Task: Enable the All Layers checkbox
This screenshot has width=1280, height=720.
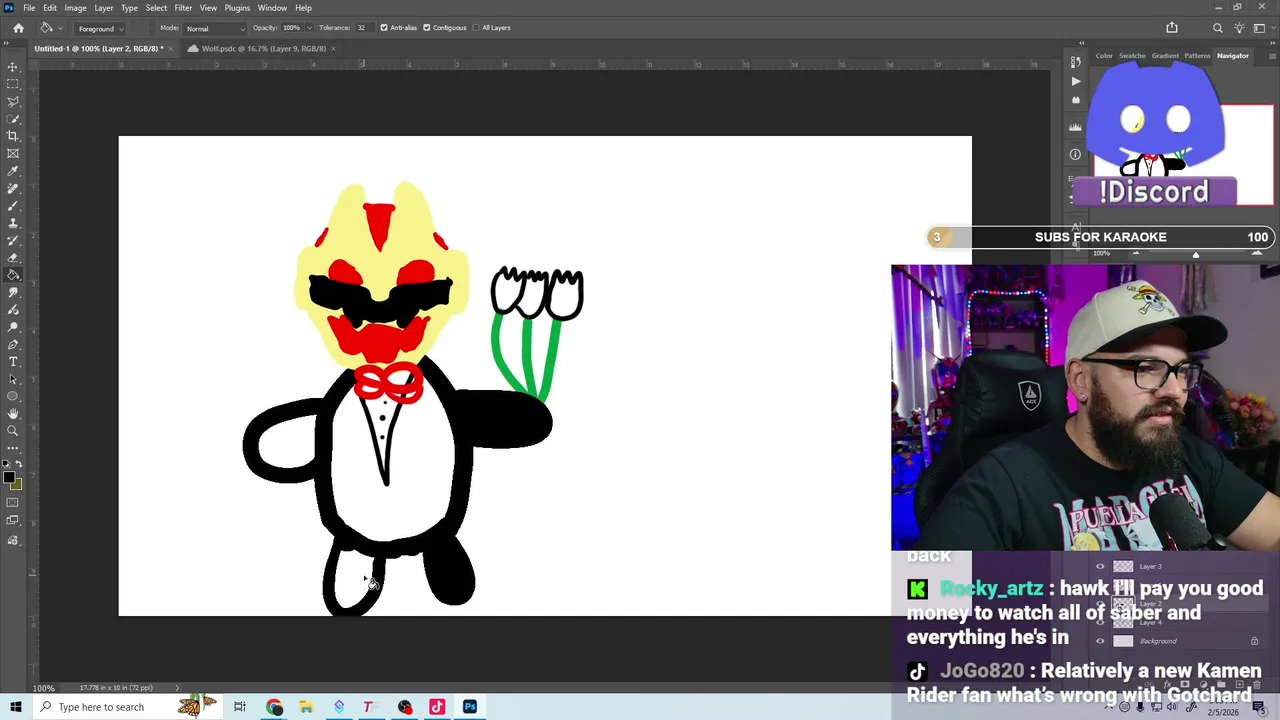Action: 475,28
